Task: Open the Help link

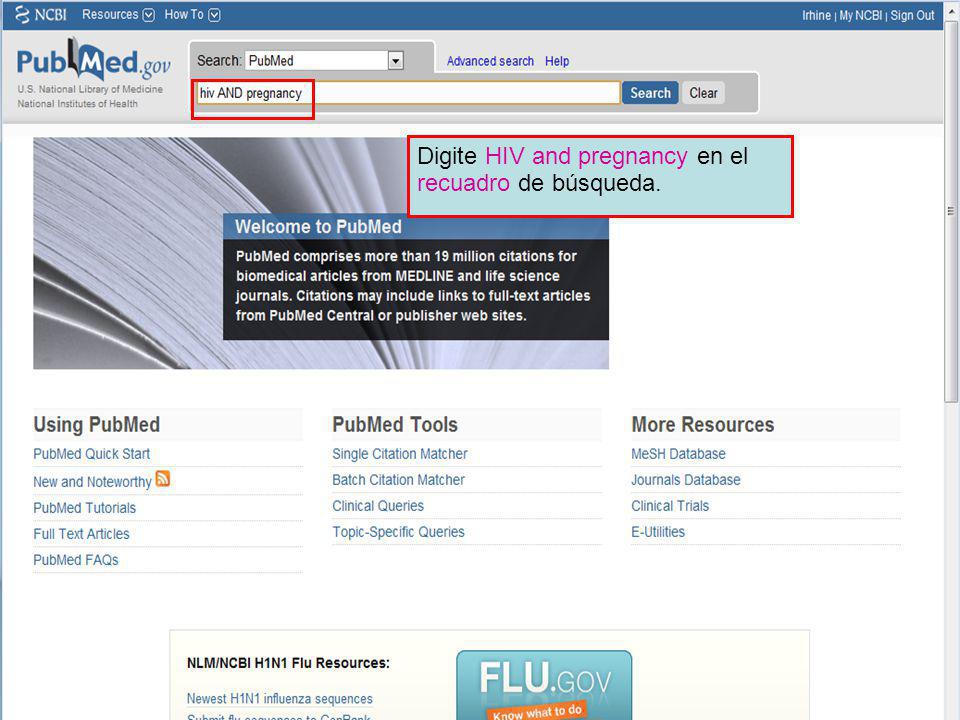Action: coord(557,61)
